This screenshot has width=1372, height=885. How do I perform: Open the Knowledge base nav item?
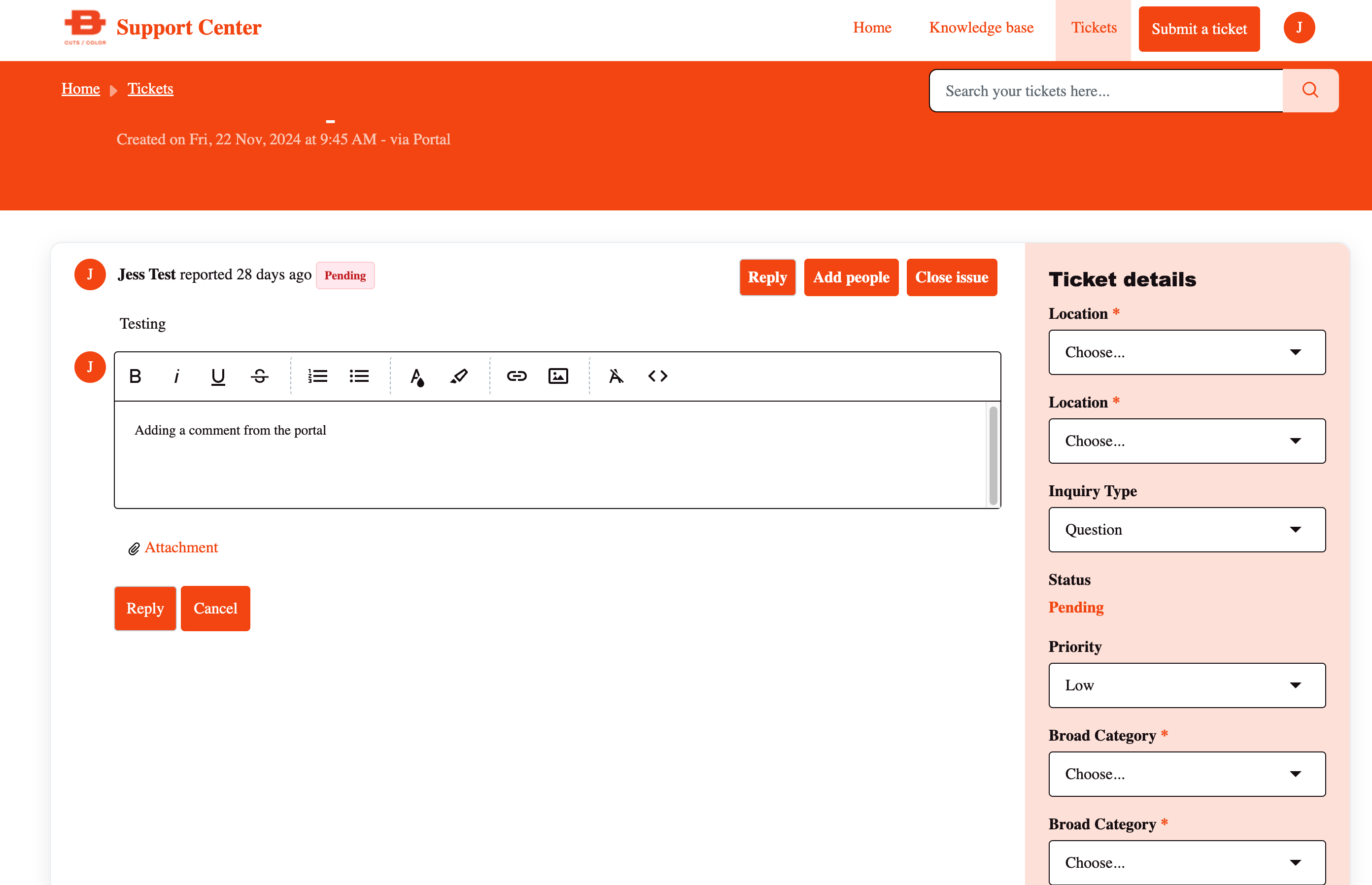pos(981,28)
